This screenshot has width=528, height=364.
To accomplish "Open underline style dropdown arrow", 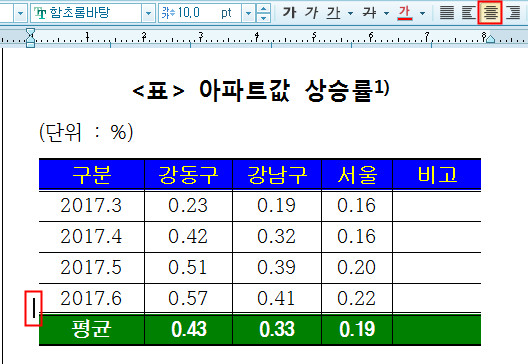I will coord(351,13).
